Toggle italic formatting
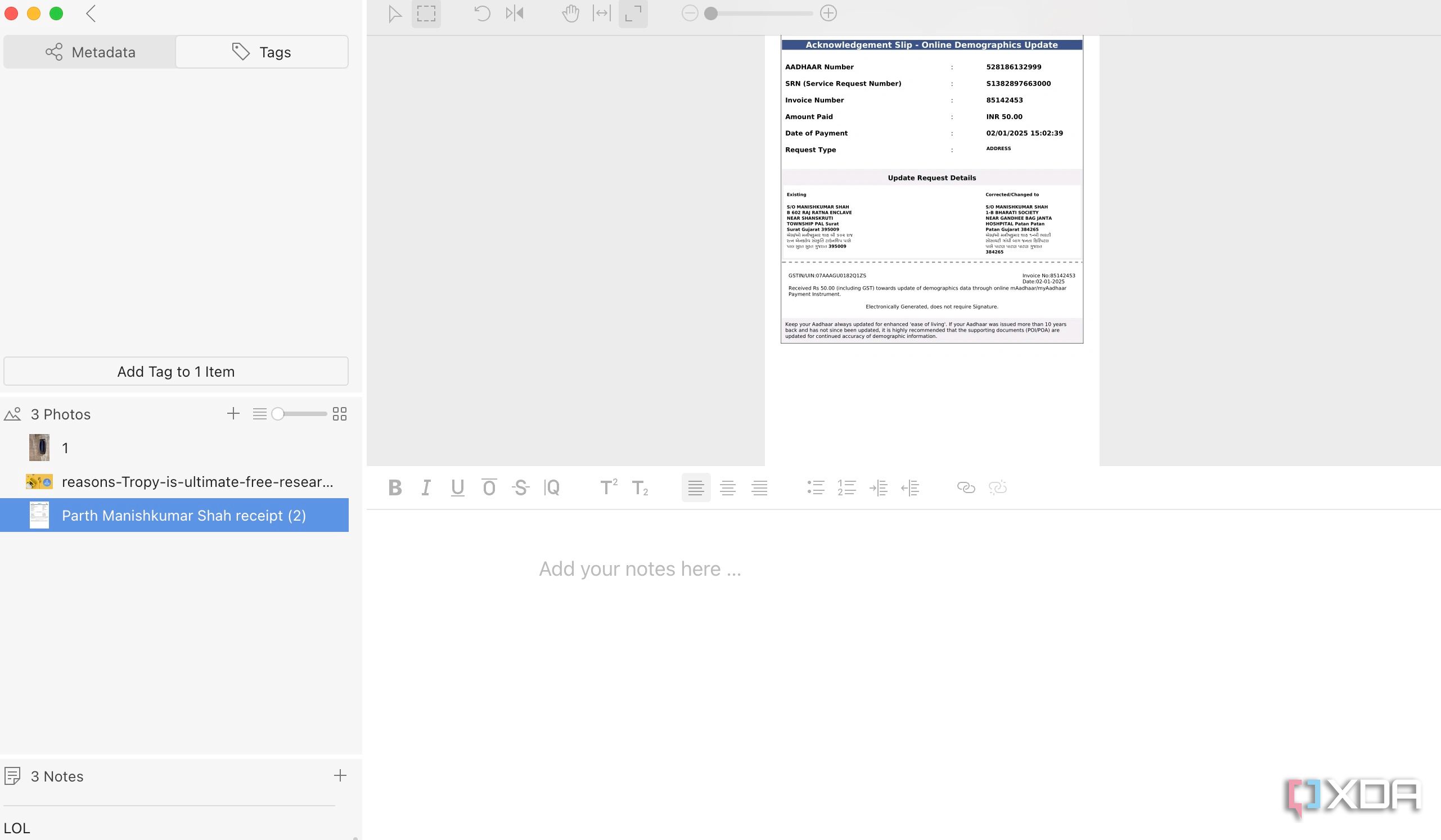This screenshot has width=1441, height=840. tap(426, 487)
